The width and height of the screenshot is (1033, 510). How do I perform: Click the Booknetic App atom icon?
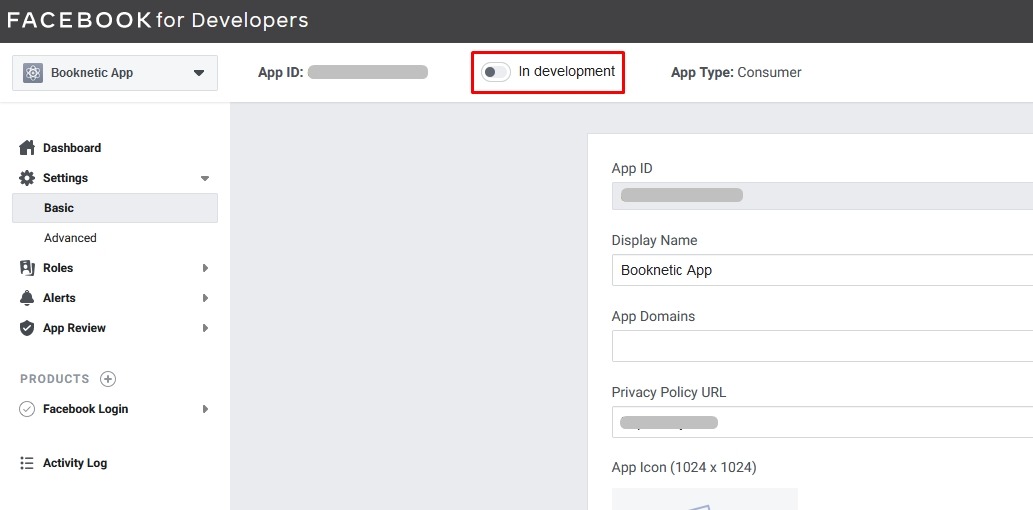(x=33, y=73)
